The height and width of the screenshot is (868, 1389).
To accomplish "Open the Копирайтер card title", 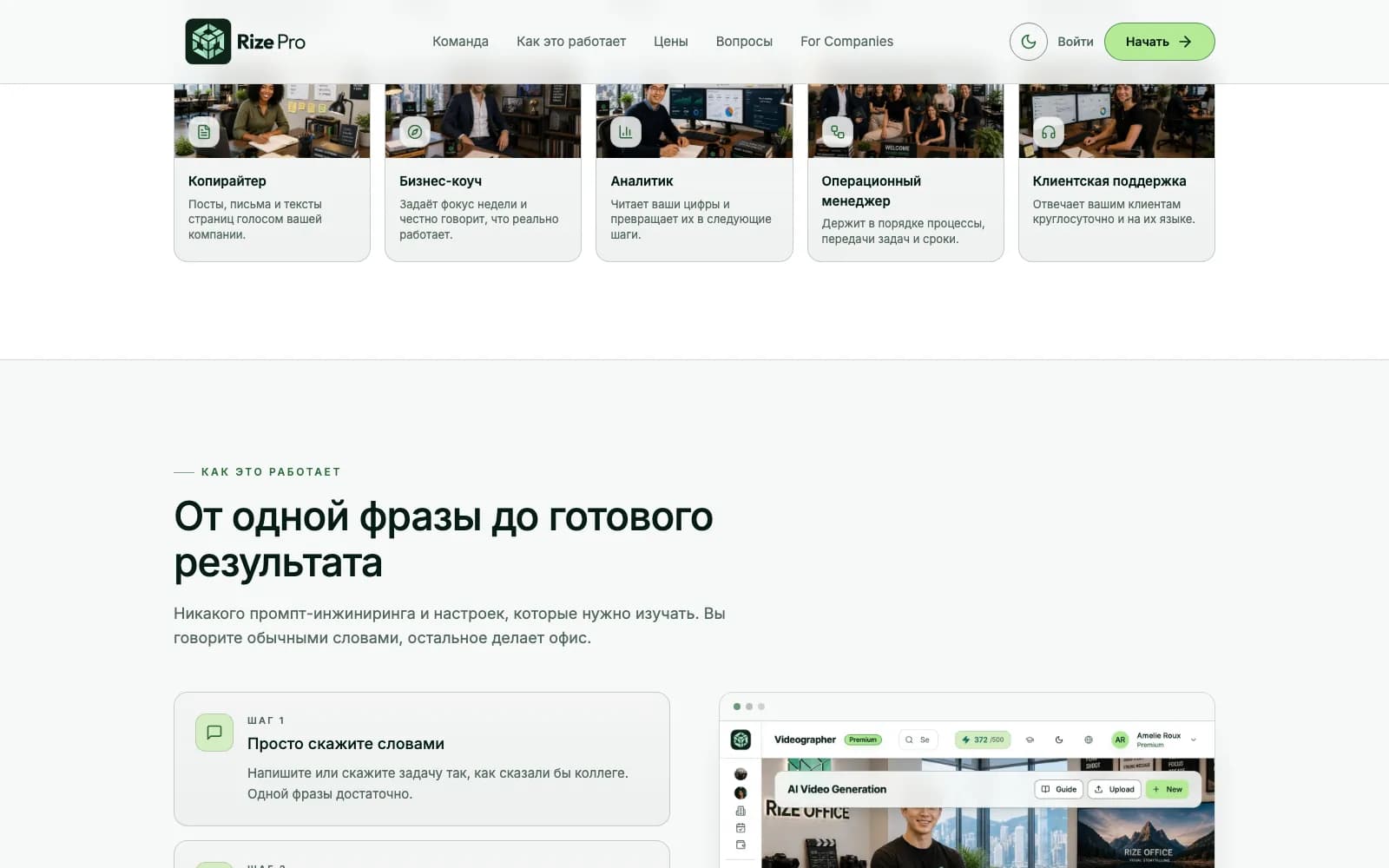I will [x=227, y=181].
